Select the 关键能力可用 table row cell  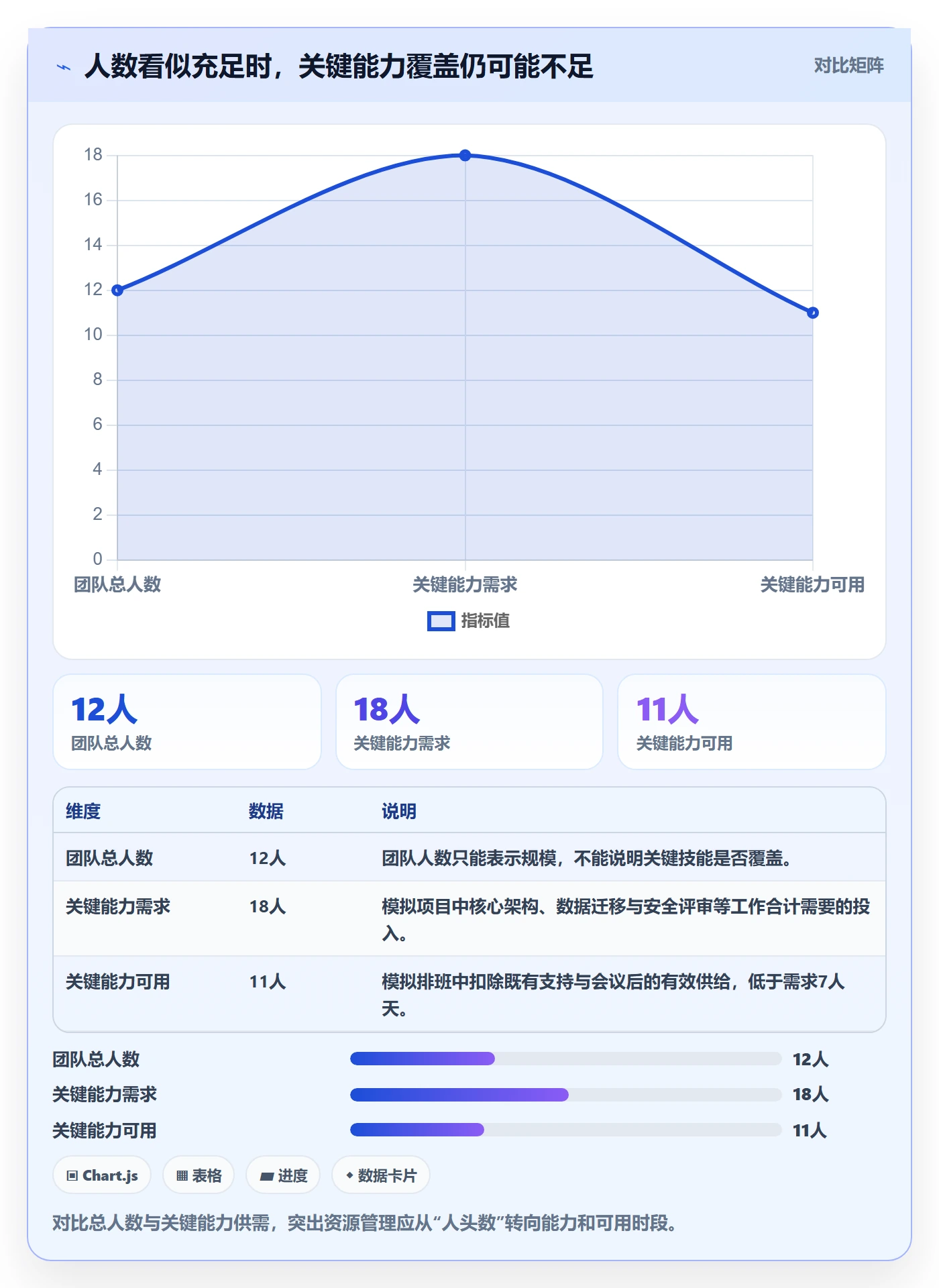point(118,982)
